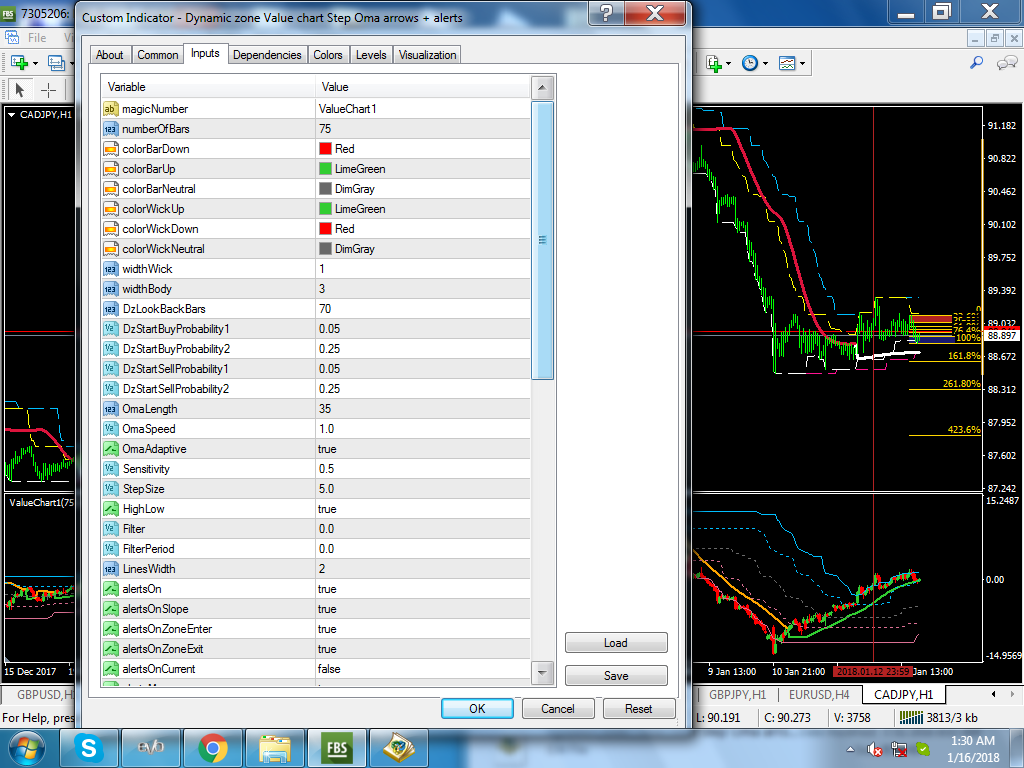Click the Load button
Viewport: 1024px width, 768px height.
616,643
